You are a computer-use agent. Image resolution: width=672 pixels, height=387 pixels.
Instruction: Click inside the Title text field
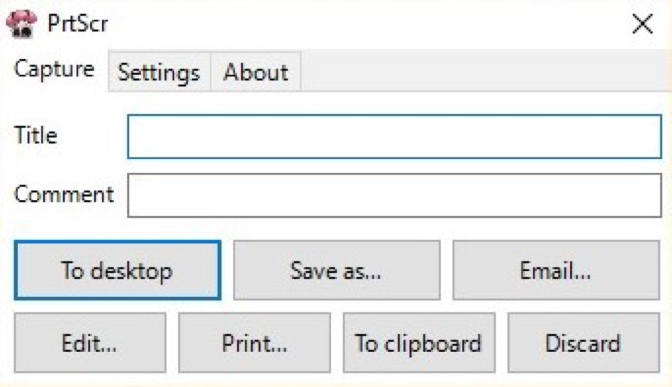tap(394, 136)
